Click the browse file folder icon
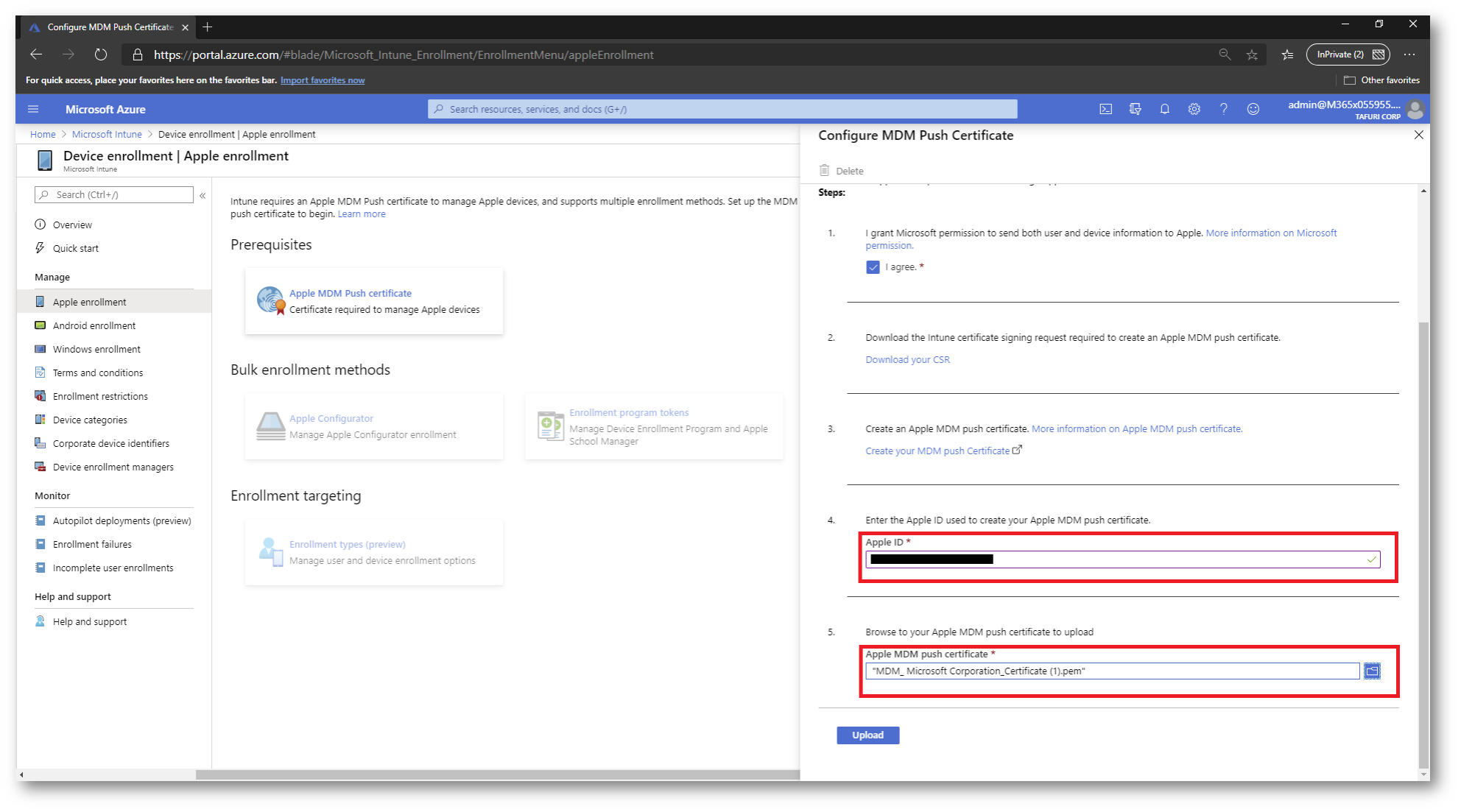The image size is (1461, 812). coord(1372,671)
